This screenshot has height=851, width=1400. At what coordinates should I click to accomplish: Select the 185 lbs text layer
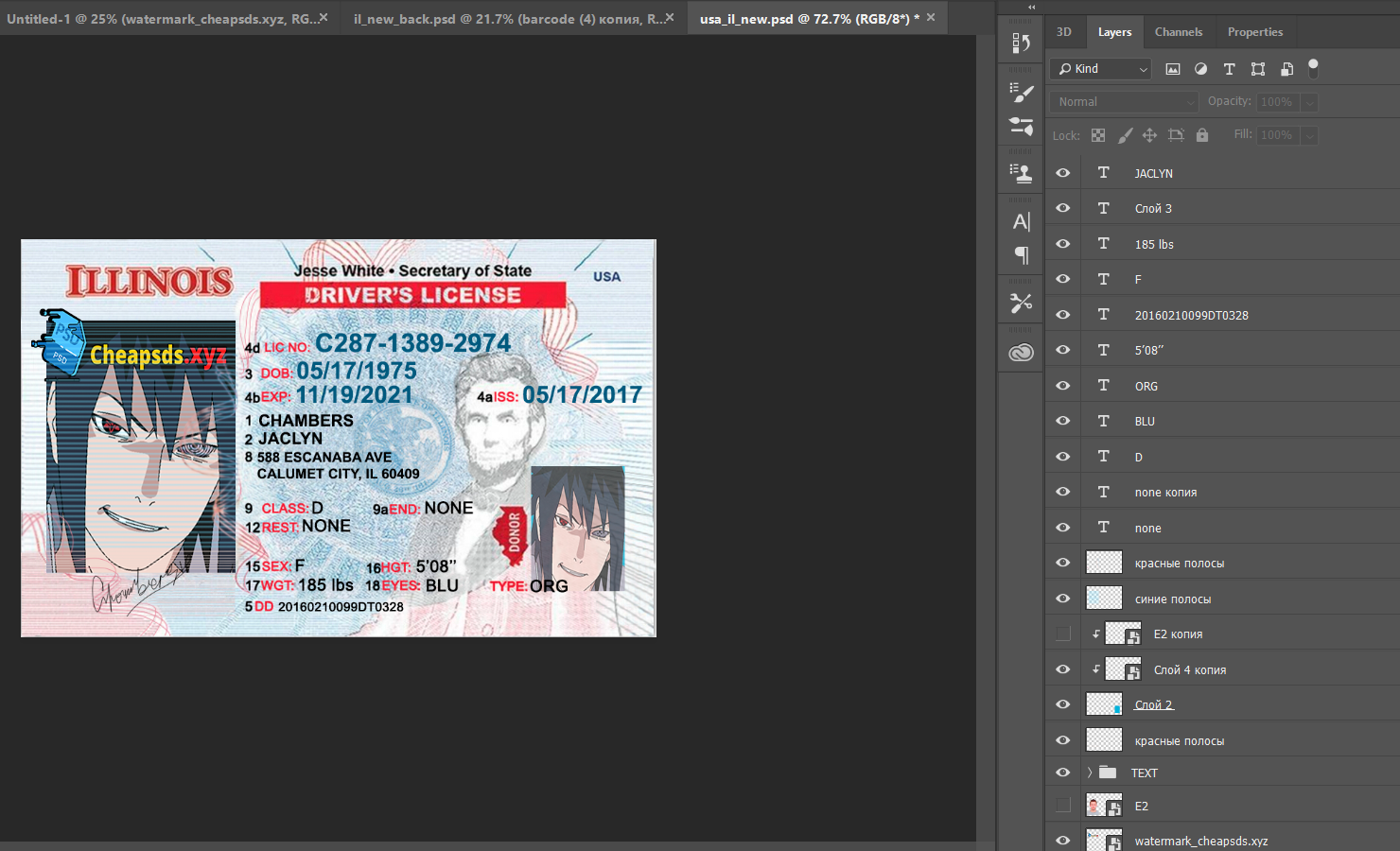tap(1154, 244)
